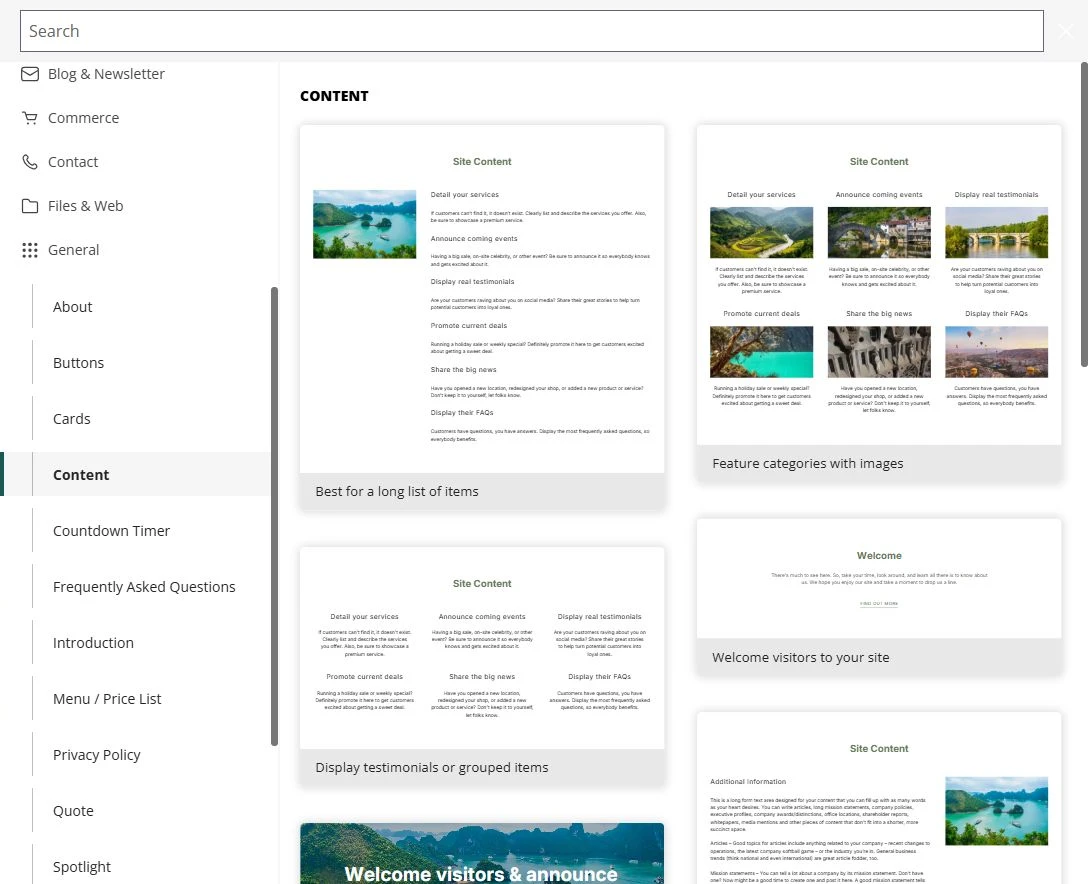Open the Commerce category
The image size is (1088, 884).
[83, 118]
